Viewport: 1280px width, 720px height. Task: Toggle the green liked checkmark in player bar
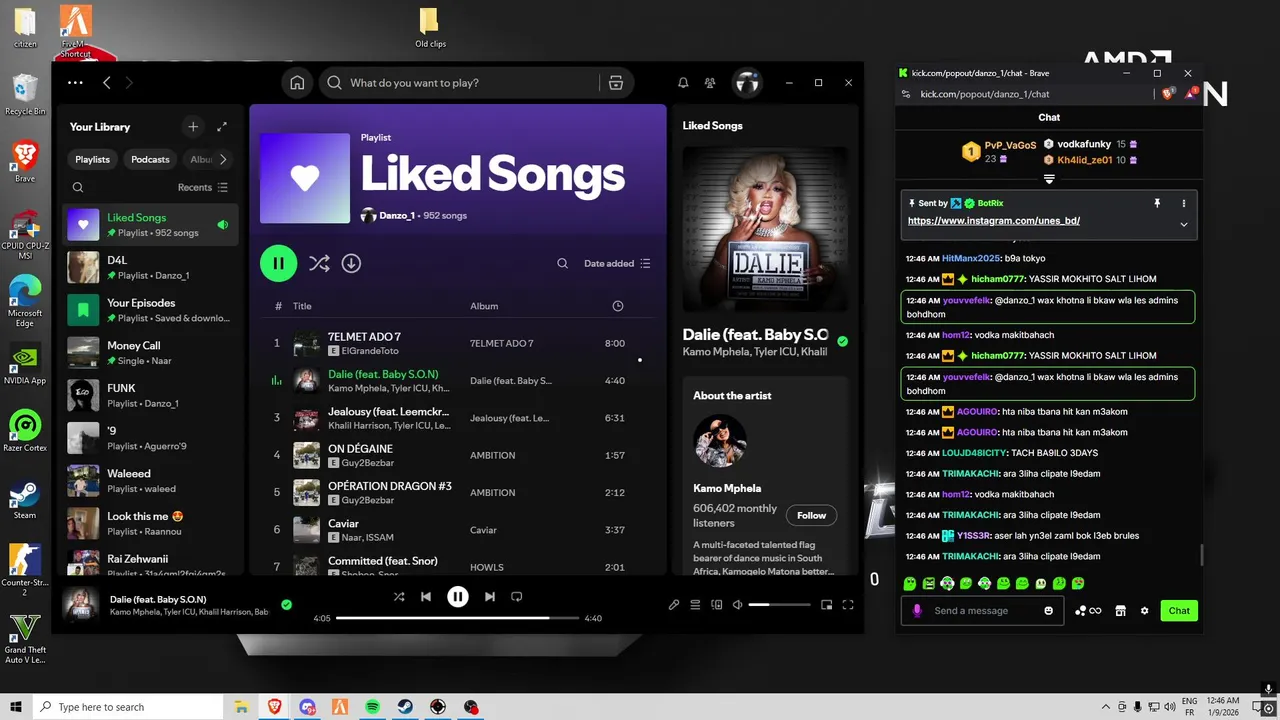[x=286, y=604]
